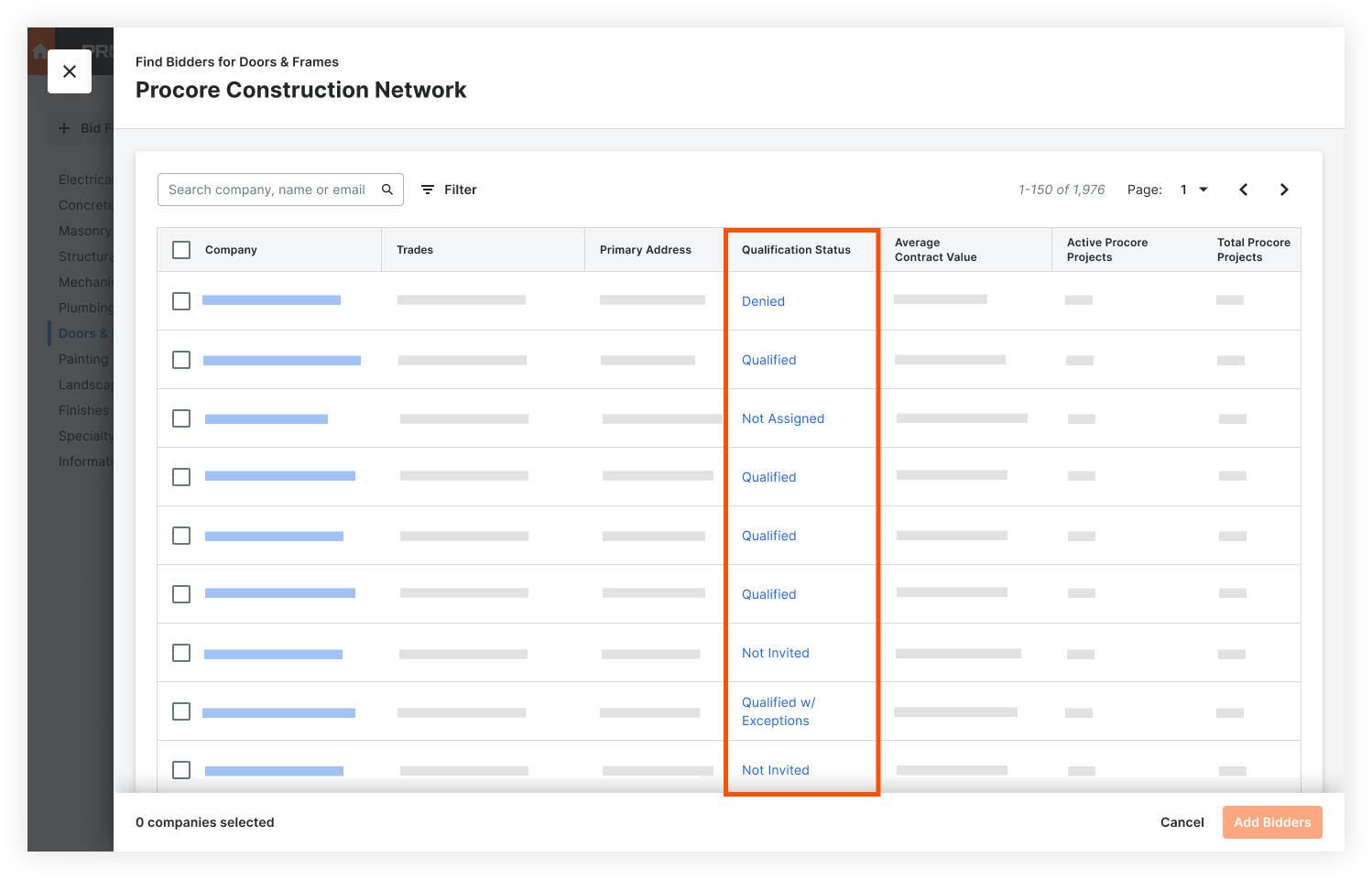Select Doors sidebar item behind dialog
The height and width of the screenshot is (879, 1372).
(x=83, y=333)
